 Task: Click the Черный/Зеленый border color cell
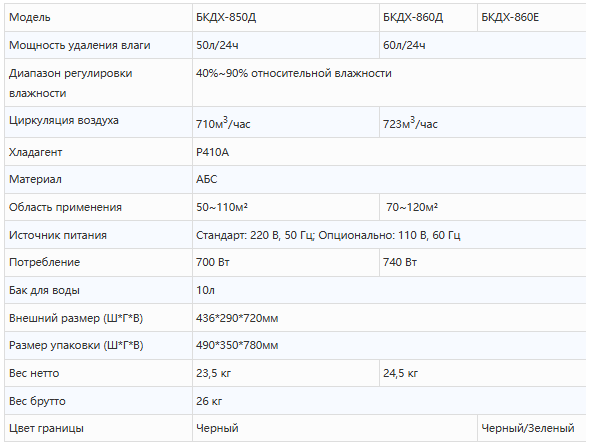click(x=532, y=428)
